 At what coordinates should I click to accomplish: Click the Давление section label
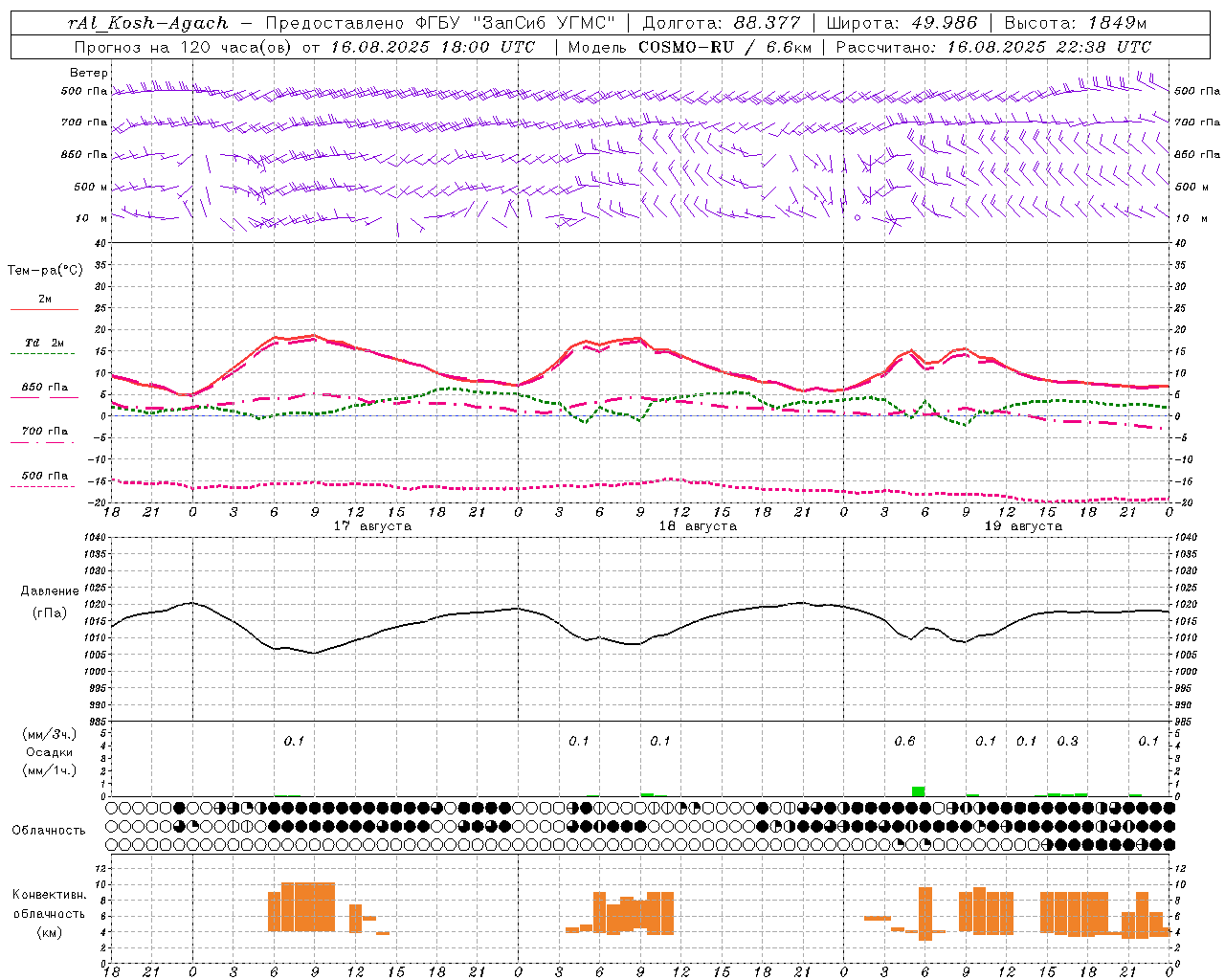click(x=50, y=590)
